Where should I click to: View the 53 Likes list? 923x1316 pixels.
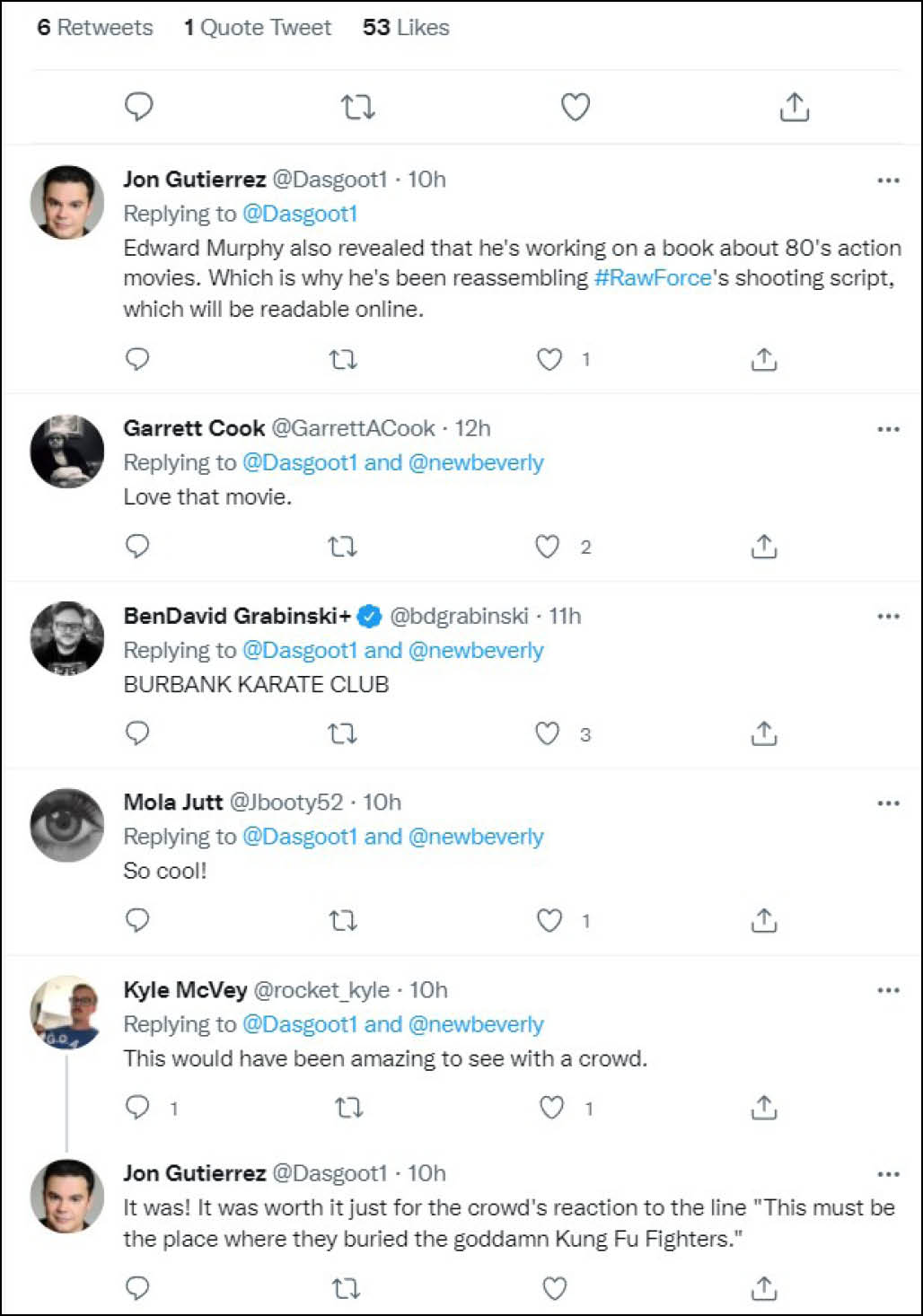406,28
